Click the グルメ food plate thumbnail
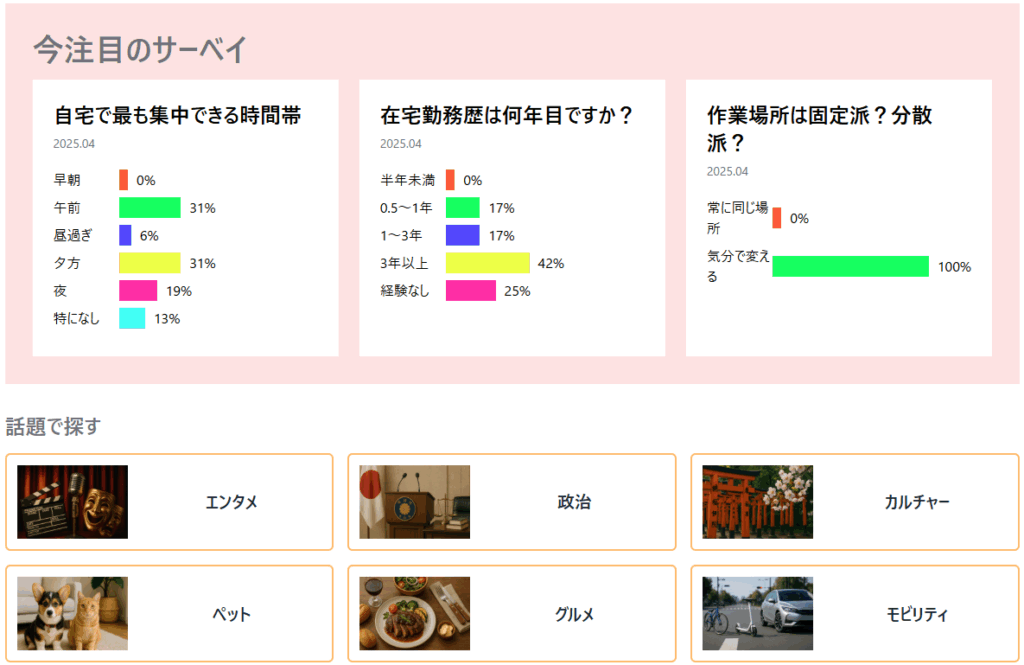Screen dimensions: 1024x665 click(414, 613)
